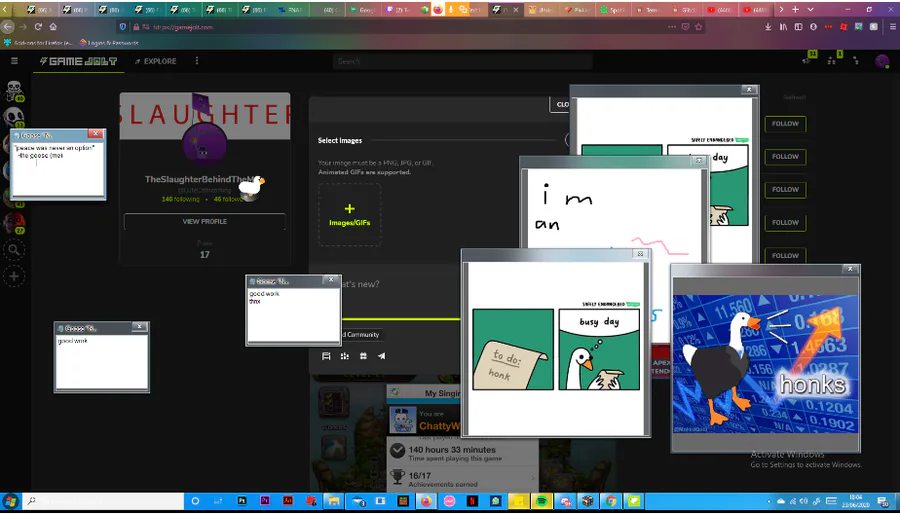Click the Firefox reload button
900x514 pixels.
click(x=38, y=26)
